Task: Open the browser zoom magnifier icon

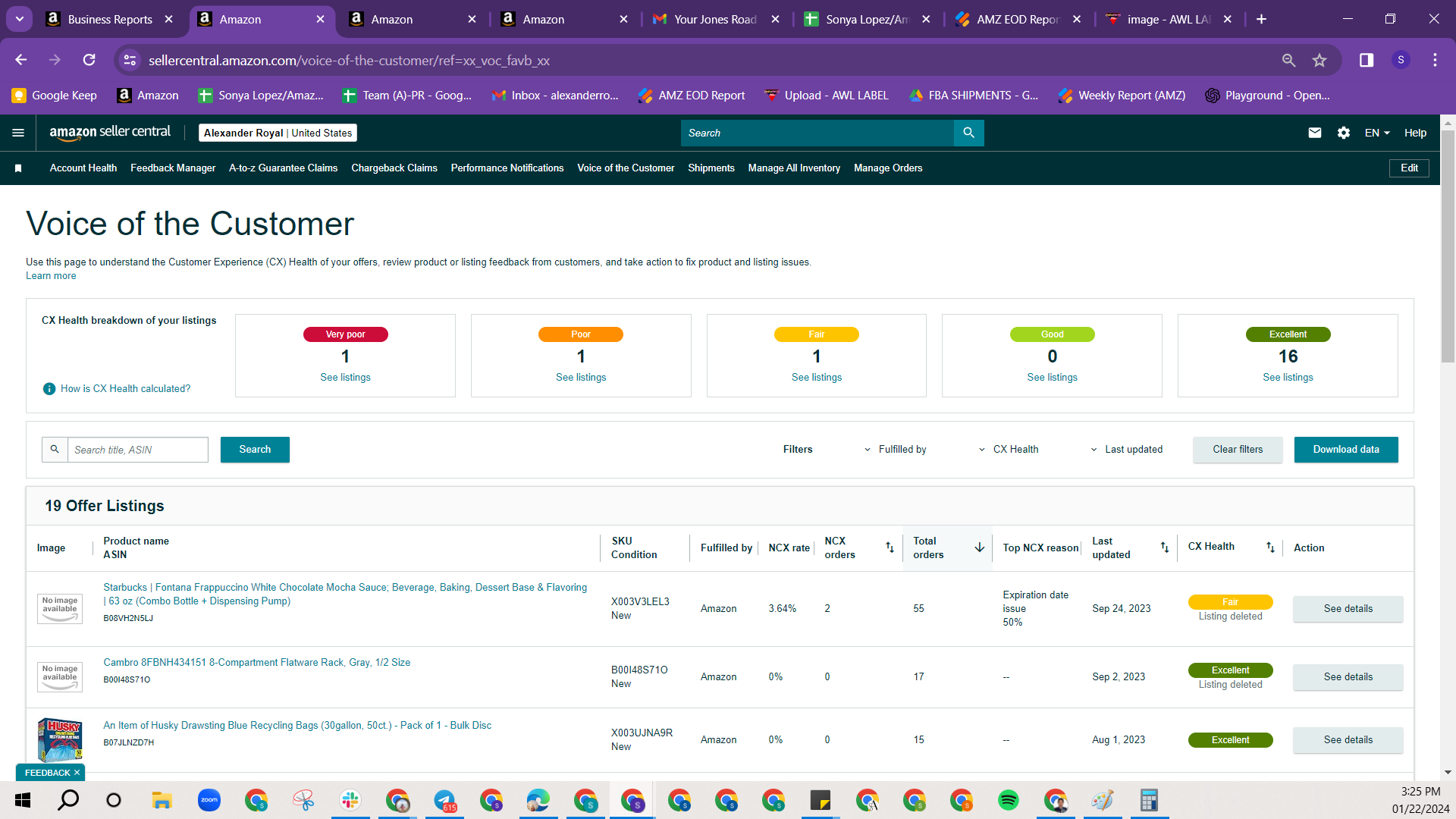Action: point(1288,60)
